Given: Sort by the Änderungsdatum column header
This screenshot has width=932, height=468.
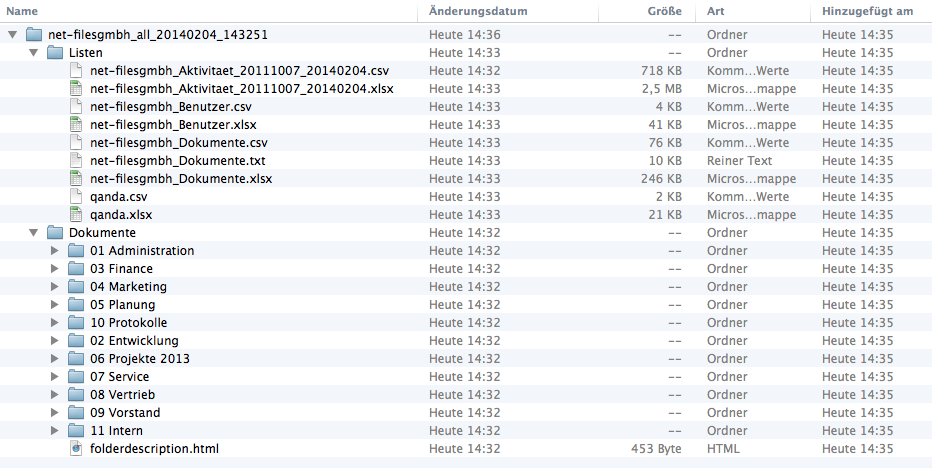Looking at the screenshot, I should pyautogui.click(x=477, y=11).
